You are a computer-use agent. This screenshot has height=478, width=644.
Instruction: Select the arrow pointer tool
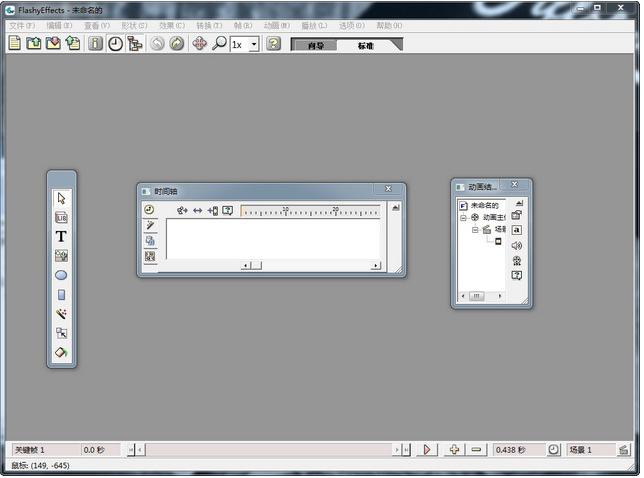coord(61,198)
